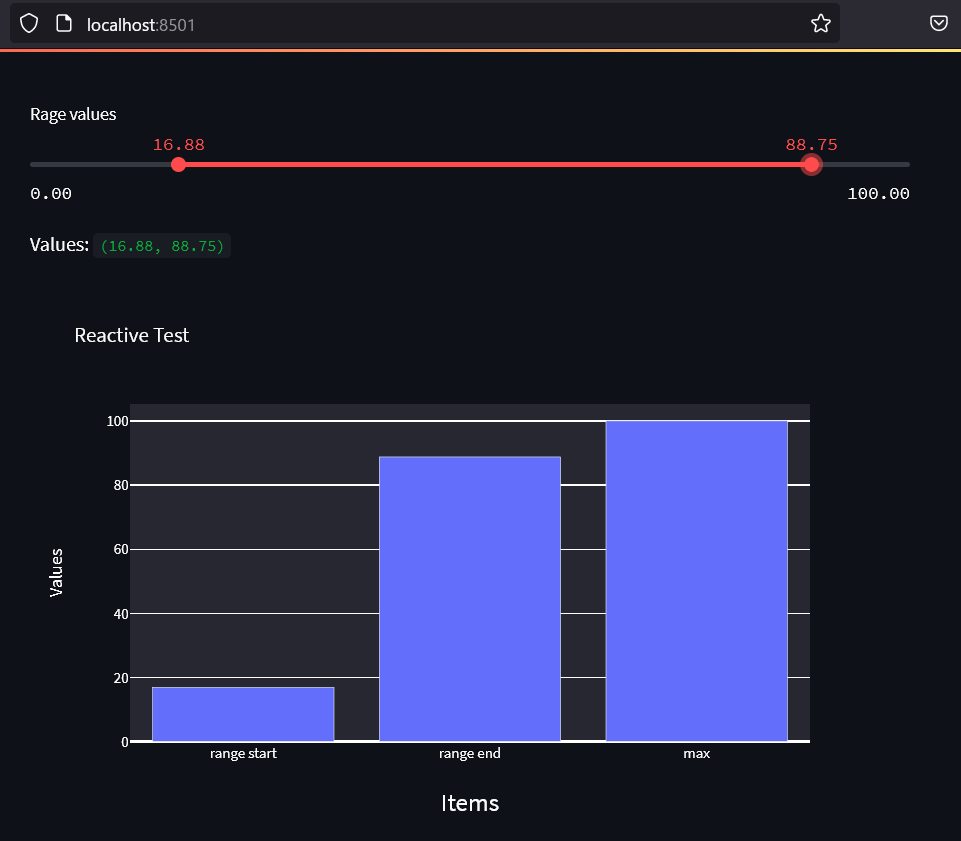Screen dimensions: 961x841
Task: Click the 'range end' x-axis label
Action: (469, 754)
